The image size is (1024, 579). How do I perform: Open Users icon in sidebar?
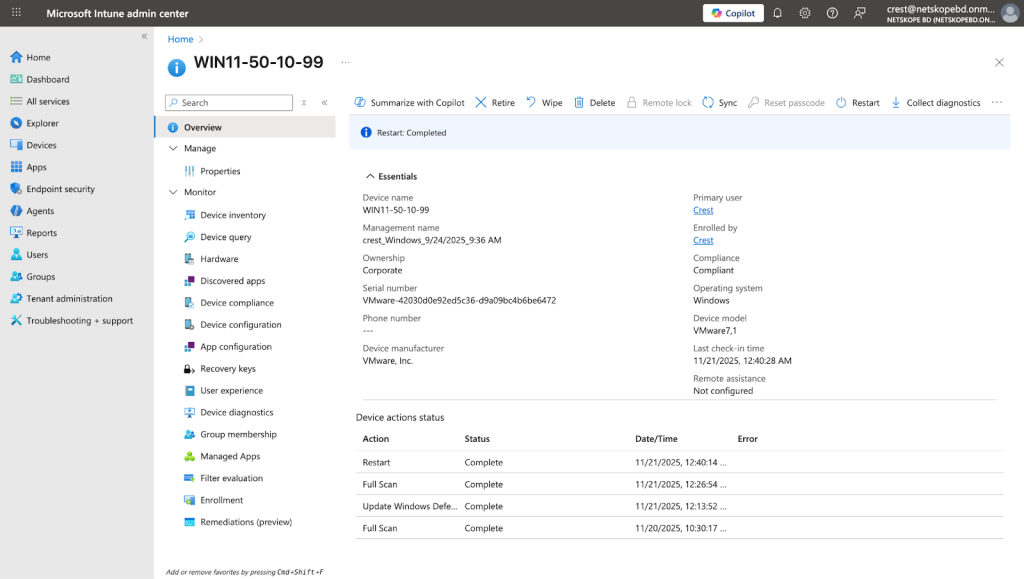pyautogui.click(x=16, y=255)
